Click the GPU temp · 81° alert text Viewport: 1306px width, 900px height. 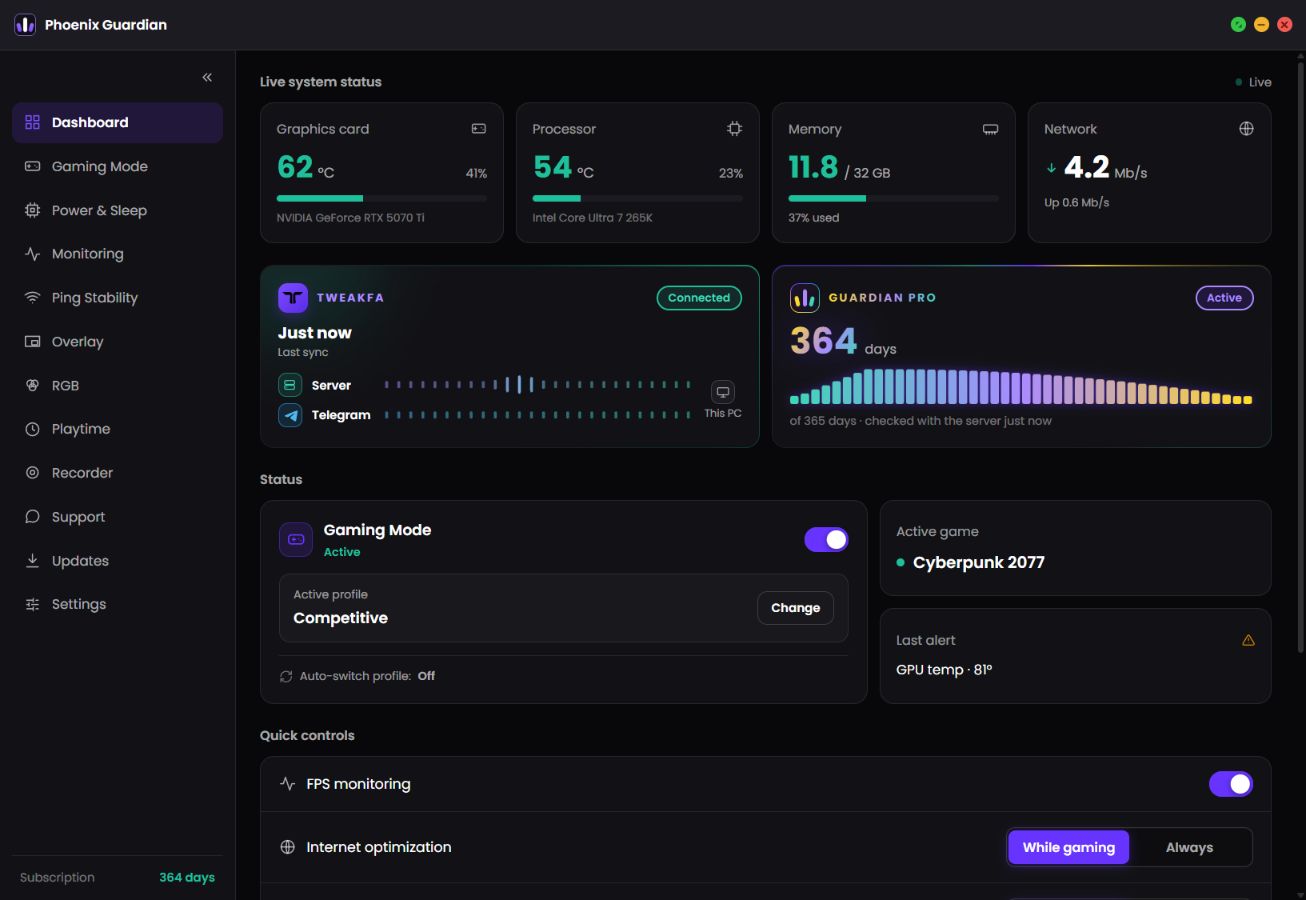coord(944,670)
